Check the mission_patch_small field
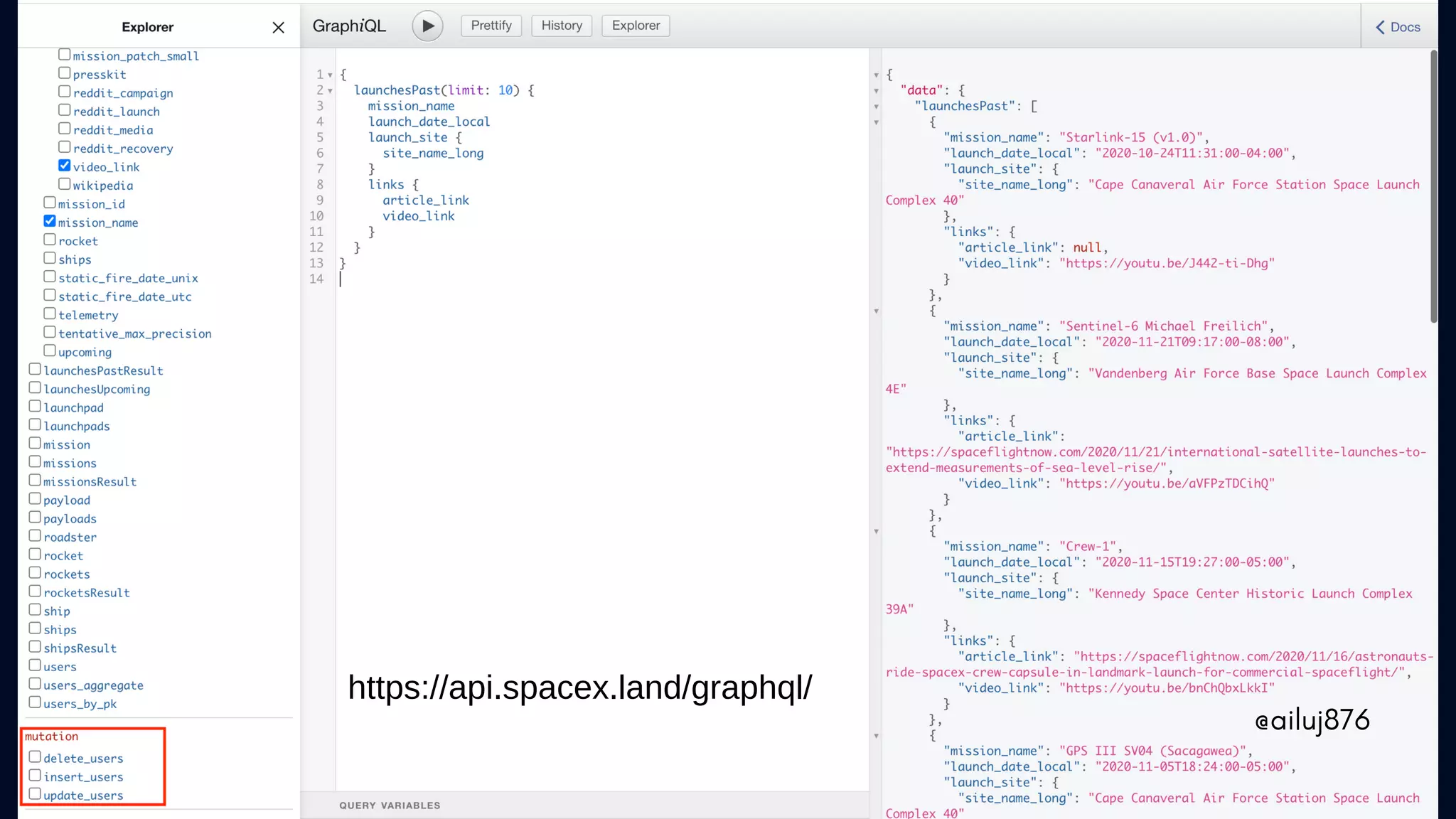This screenshot has height=819, width=1456. (x=65, y=55)
